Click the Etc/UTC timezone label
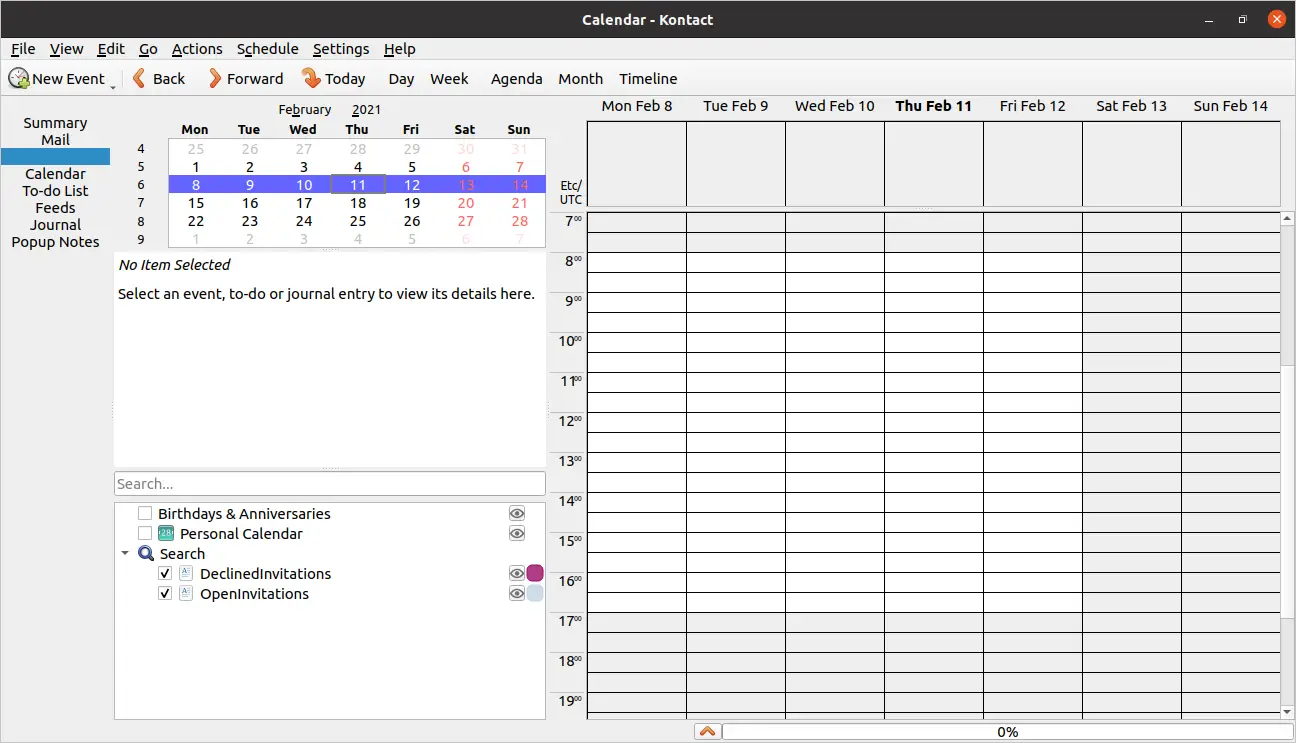The image size is (1296, 743). (x=571, y=193)
